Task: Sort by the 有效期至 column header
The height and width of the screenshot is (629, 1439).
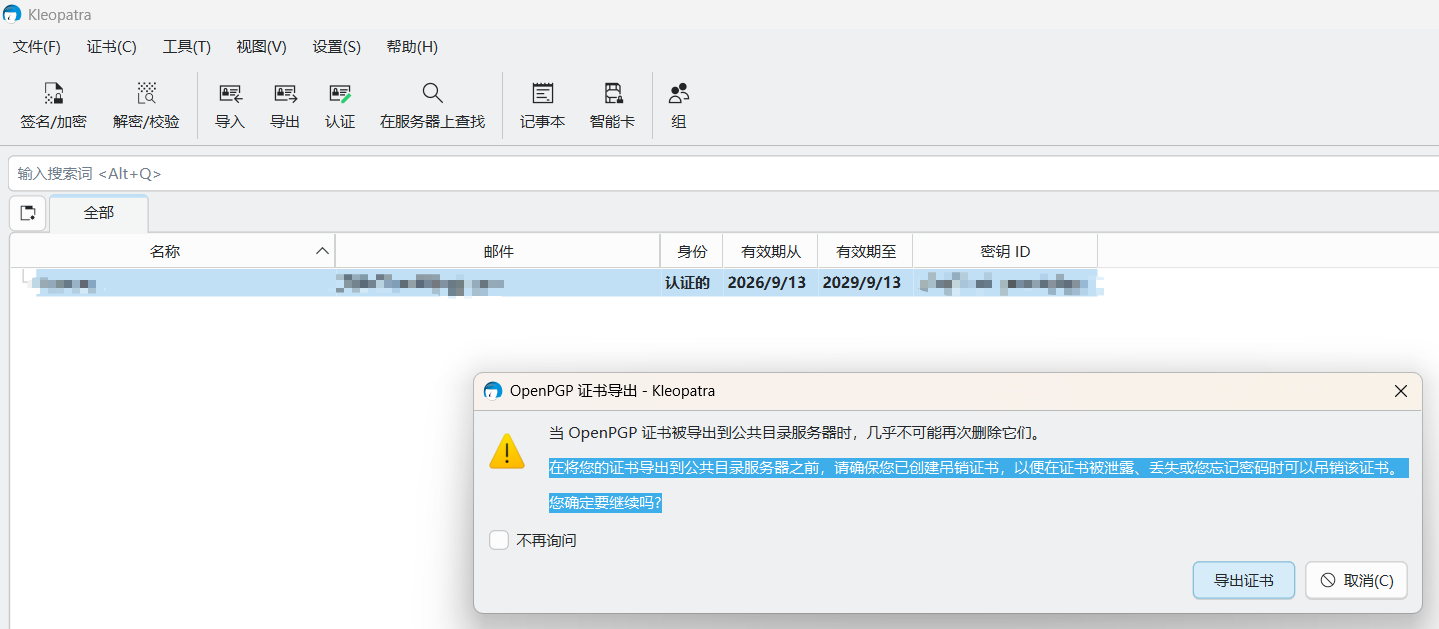Action: (x=865, y=251)
